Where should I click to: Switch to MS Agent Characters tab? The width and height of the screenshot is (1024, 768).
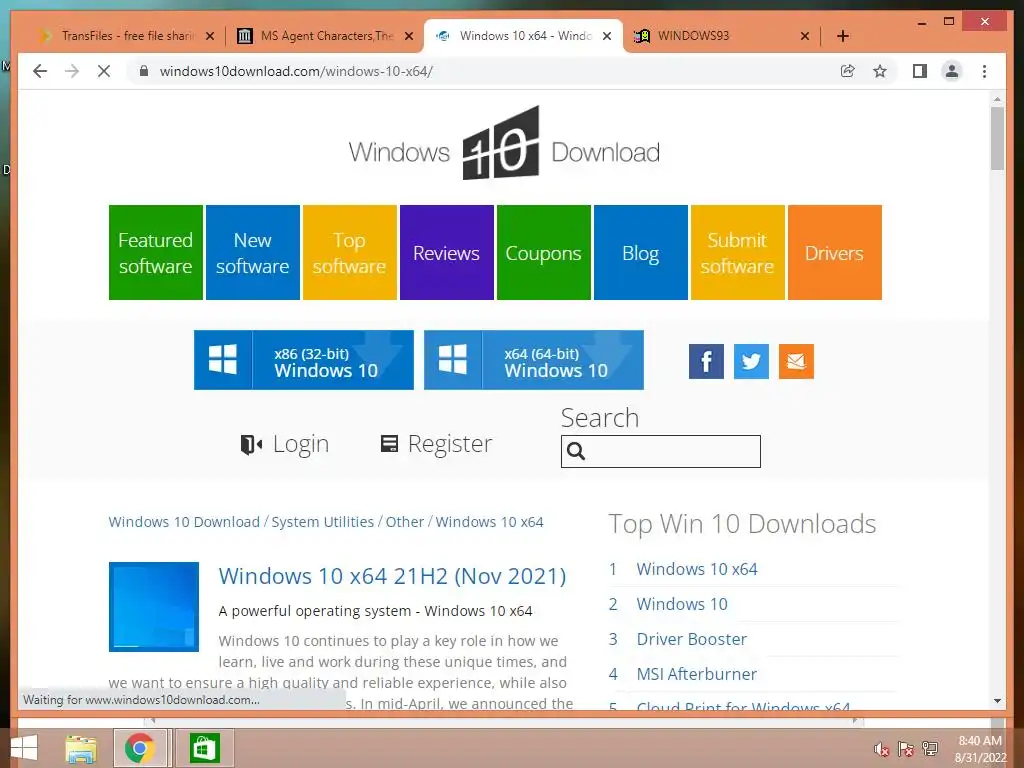pyautogui.click(x=325, y=36)
